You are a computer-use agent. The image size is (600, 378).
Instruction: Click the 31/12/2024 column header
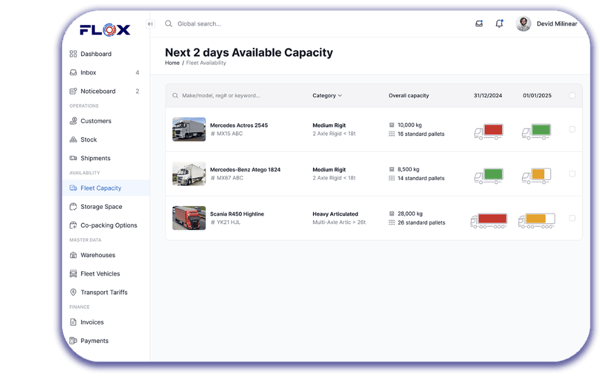click(488, 96)
